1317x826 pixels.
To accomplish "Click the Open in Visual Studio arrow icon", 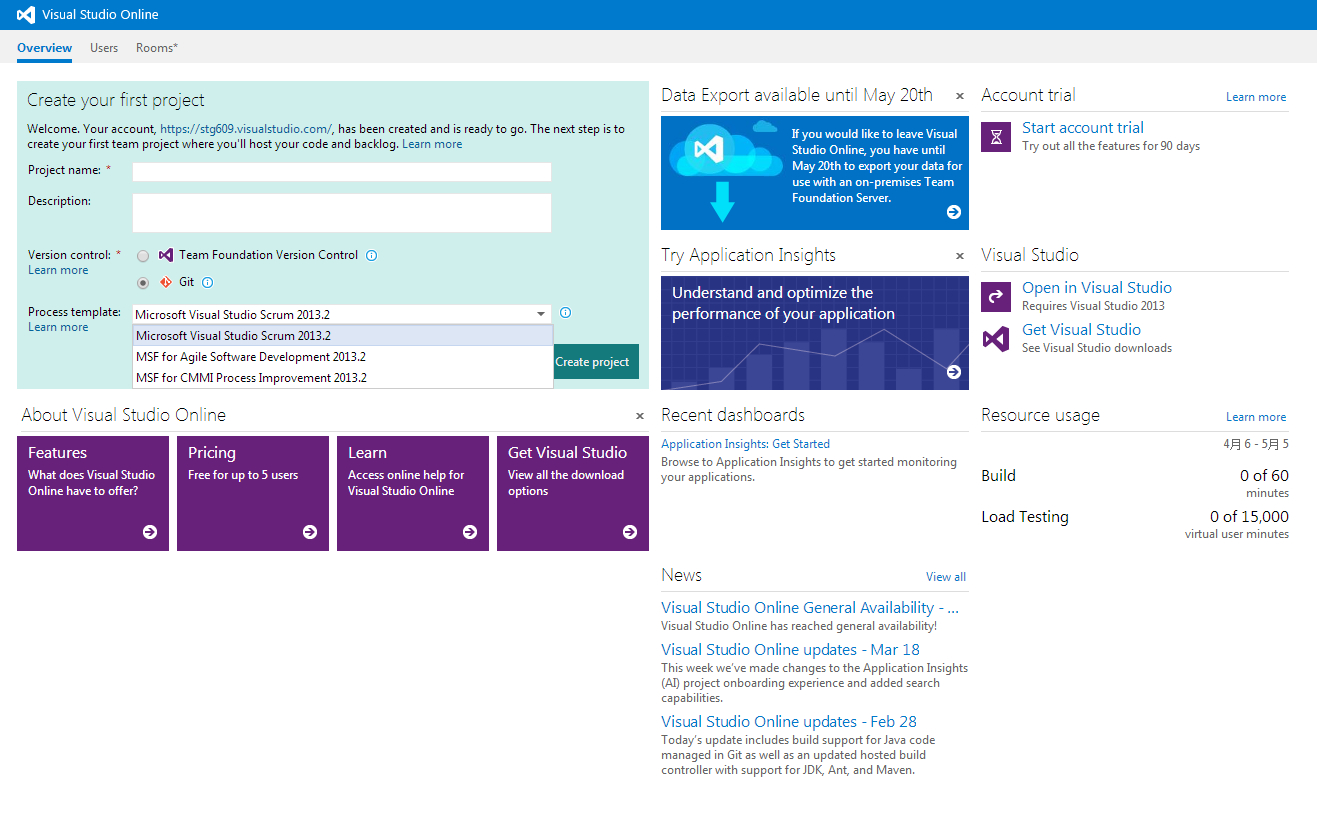I will click(x=996, y=297).
